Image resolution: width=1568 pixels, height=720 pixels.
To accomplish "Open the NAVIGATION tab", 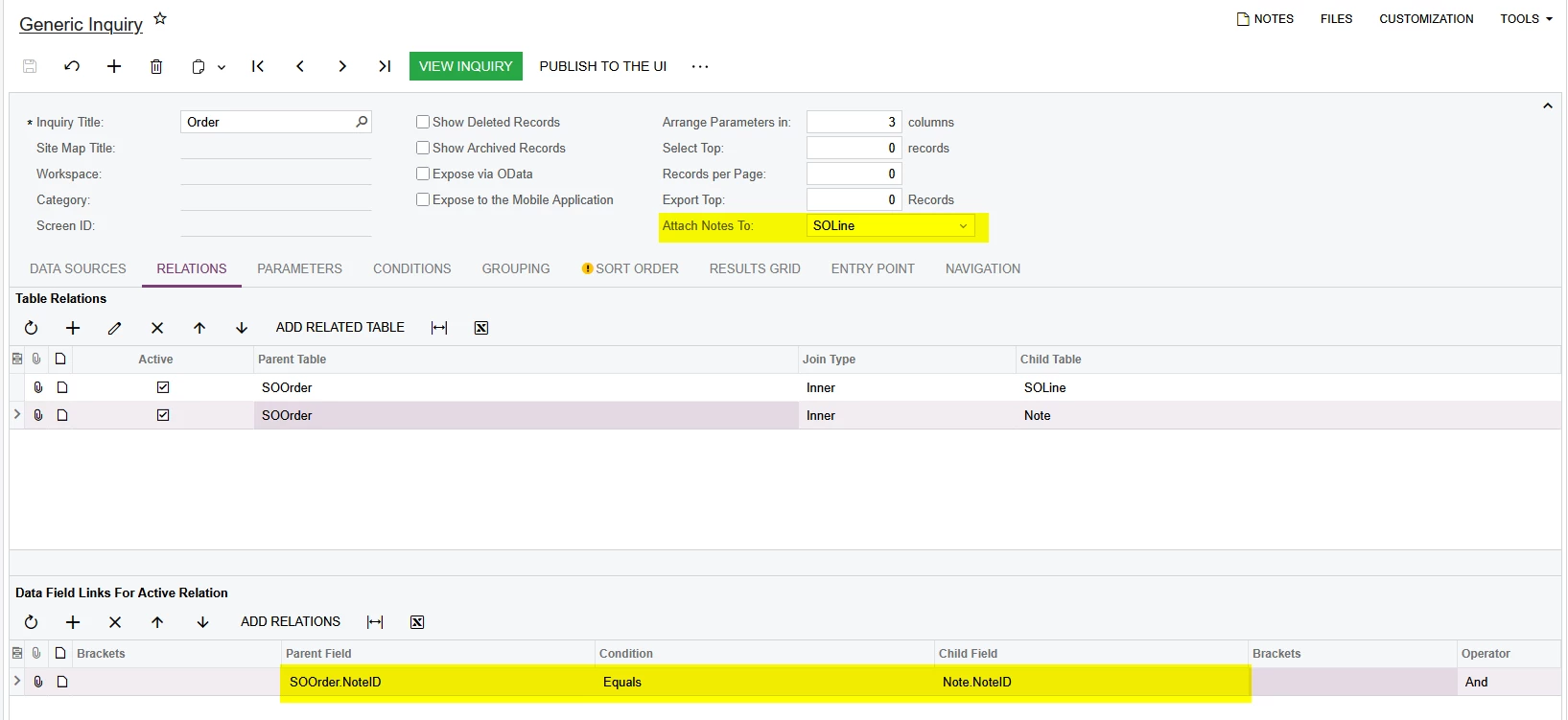I will [x=983, y=268].
